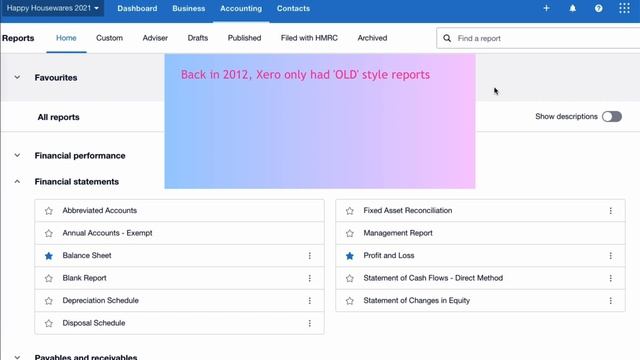Open Disposal Schedule more options menu
Viewport: 640px width, 360px height.
coord(309,323)
